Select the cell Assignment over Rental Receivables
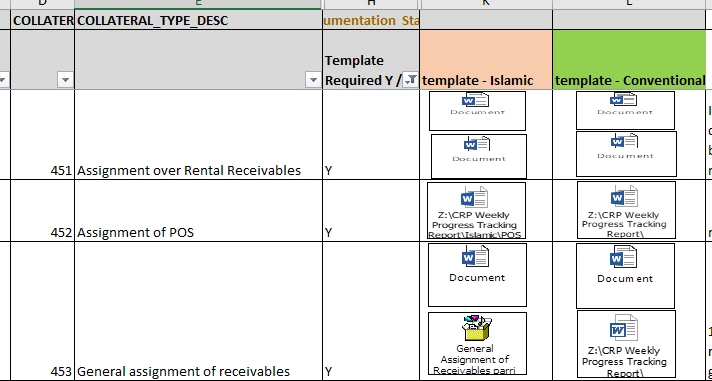This screenshot has height=381, width=712. (x=198, y=134)
